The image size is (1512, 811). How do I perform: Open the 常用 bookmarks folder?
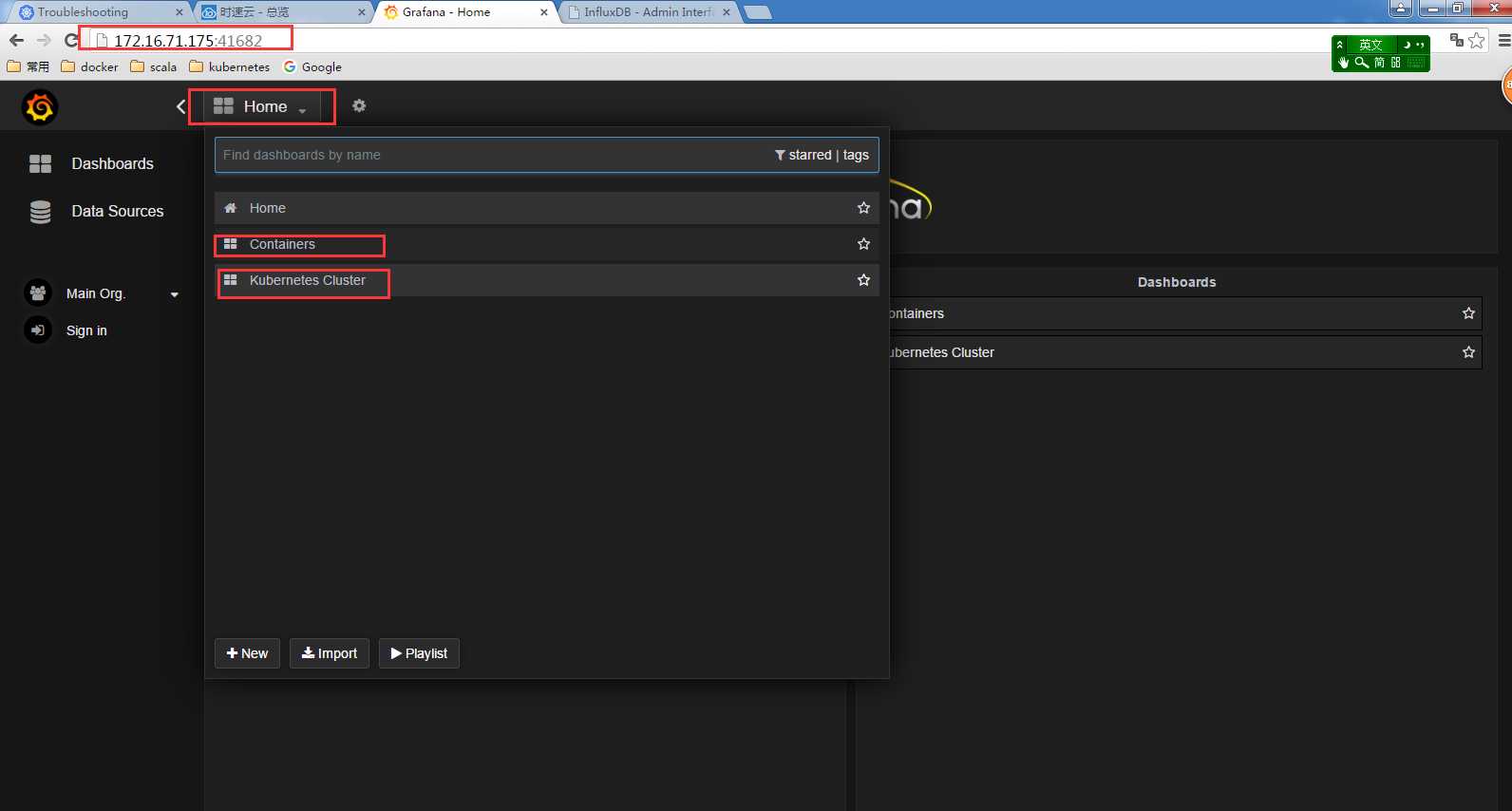28,66
